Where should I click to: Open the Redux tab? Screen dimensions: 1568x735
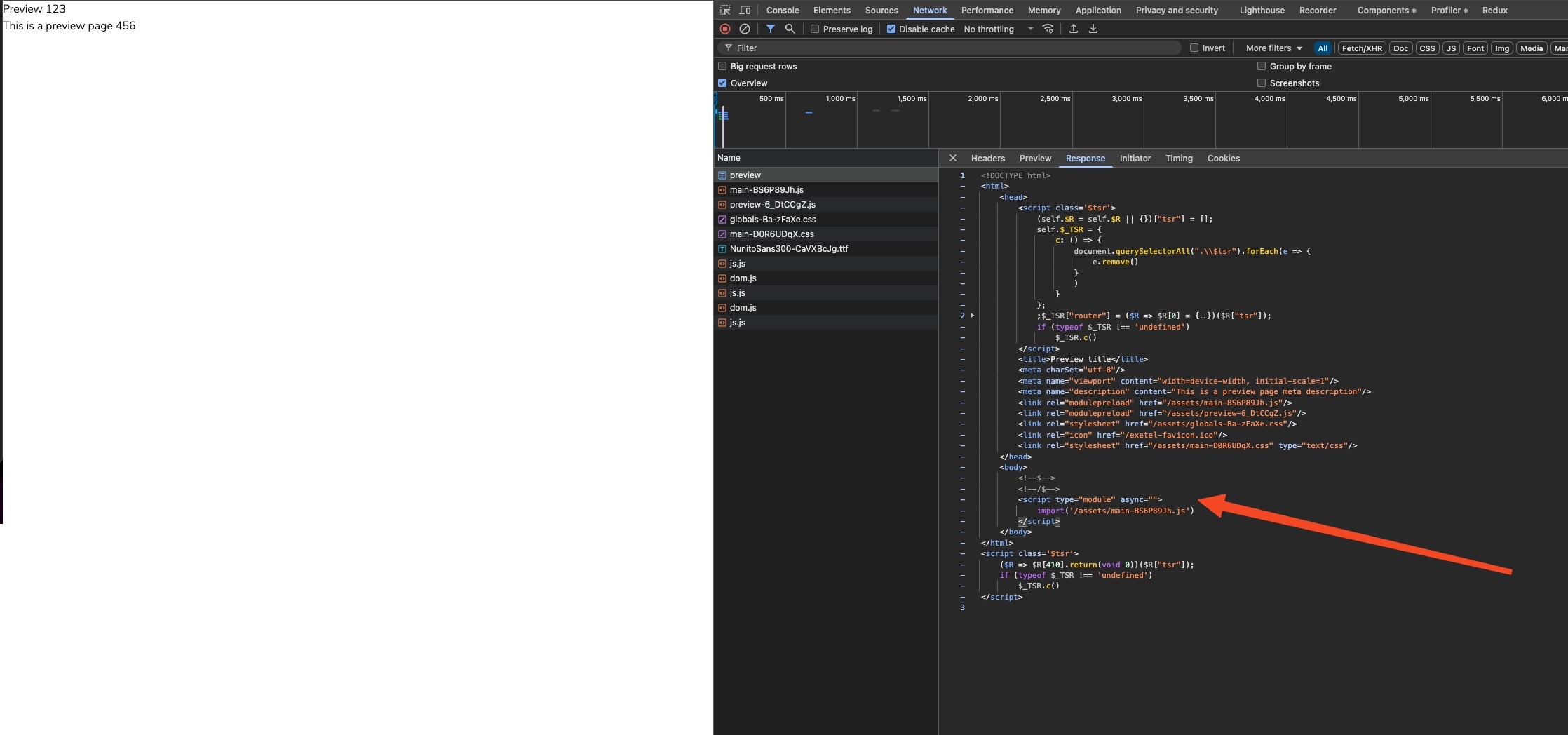1494,10
